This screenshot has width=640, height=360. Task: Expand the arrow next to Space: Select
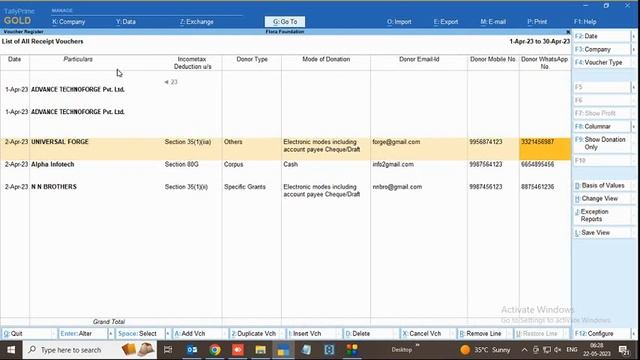[x=168, y=333]
